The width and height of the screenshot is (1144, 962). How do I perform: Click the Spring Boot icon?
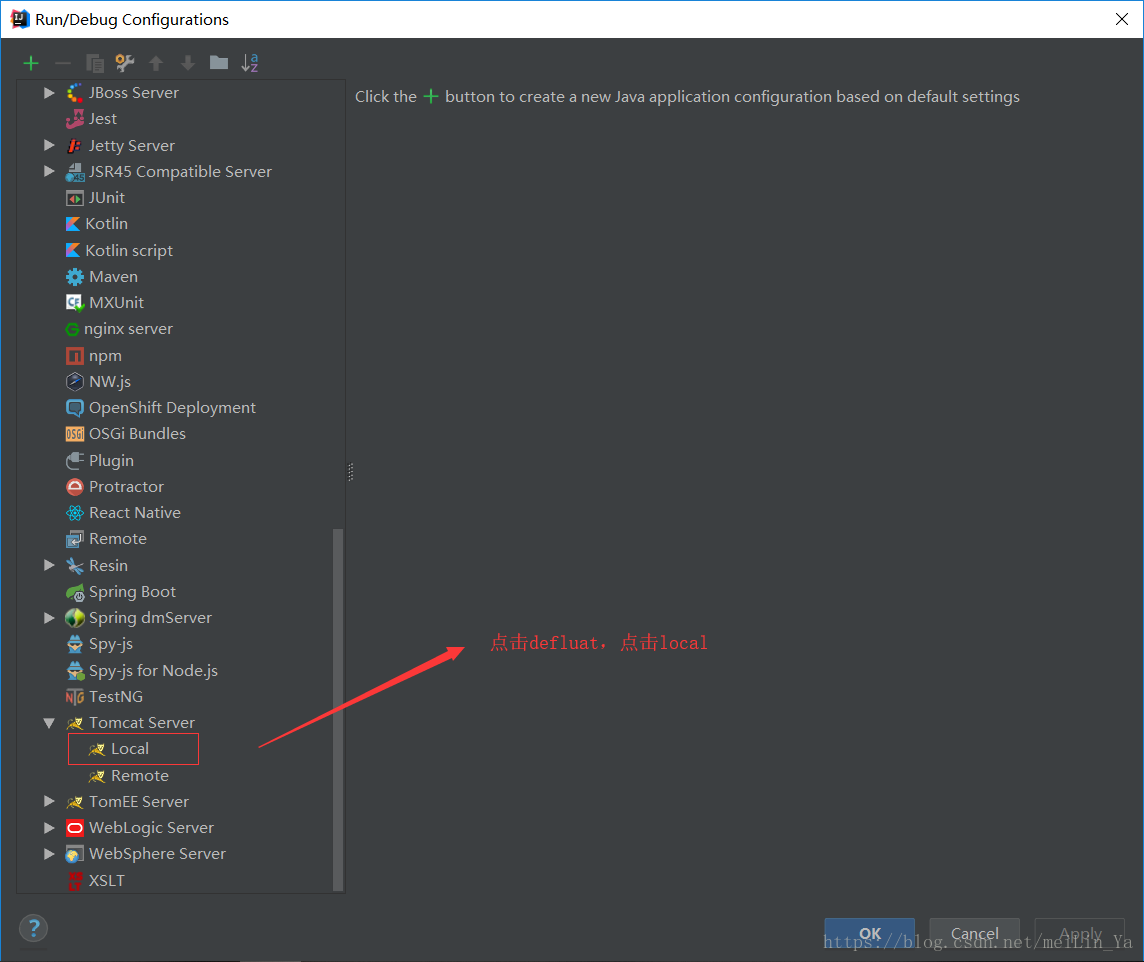74,592
